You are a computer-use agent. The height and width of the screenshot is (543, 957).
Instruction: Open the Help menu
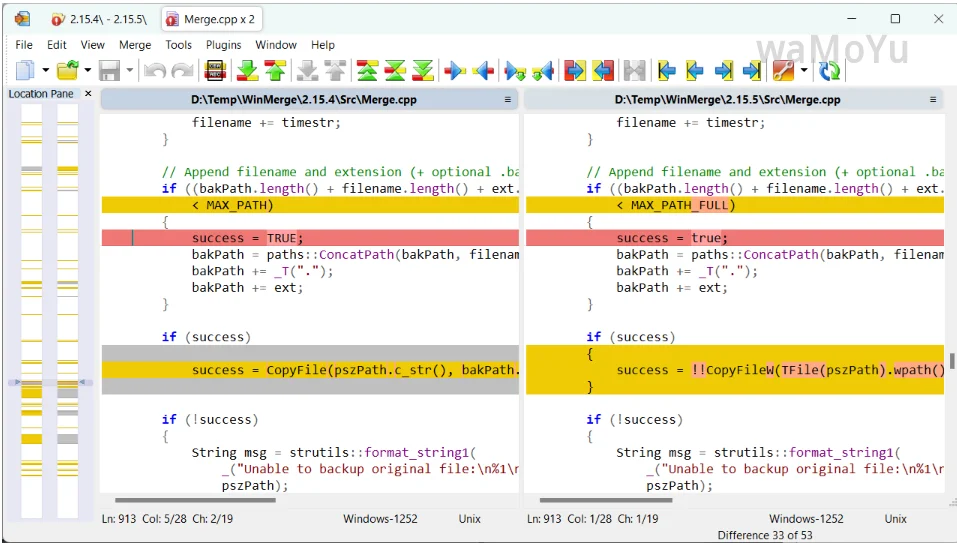coord(323,45)
